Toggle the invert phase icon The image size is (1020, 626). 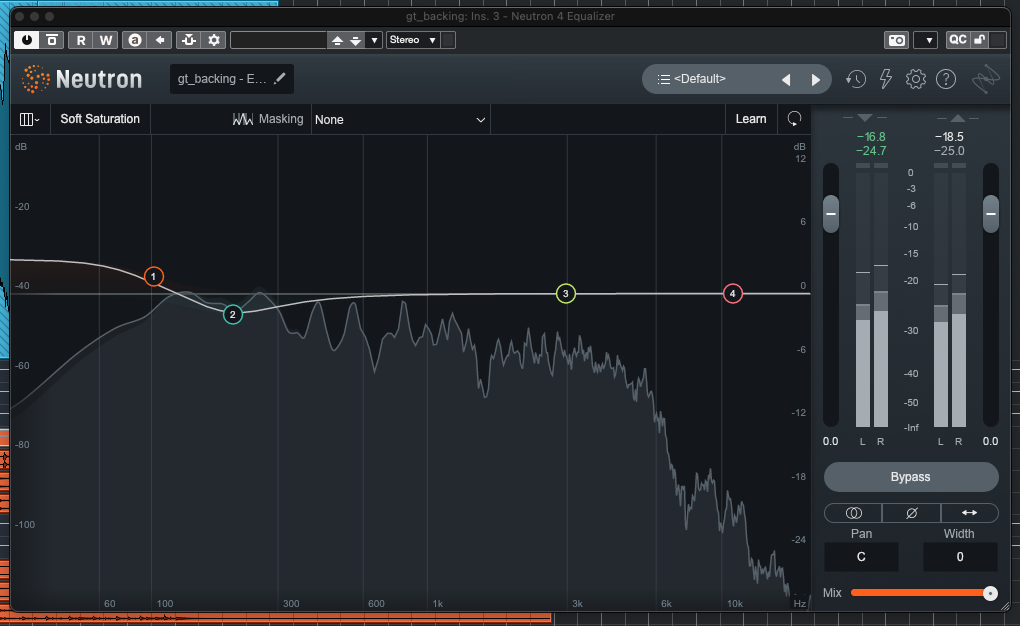(x=911, y=513)
